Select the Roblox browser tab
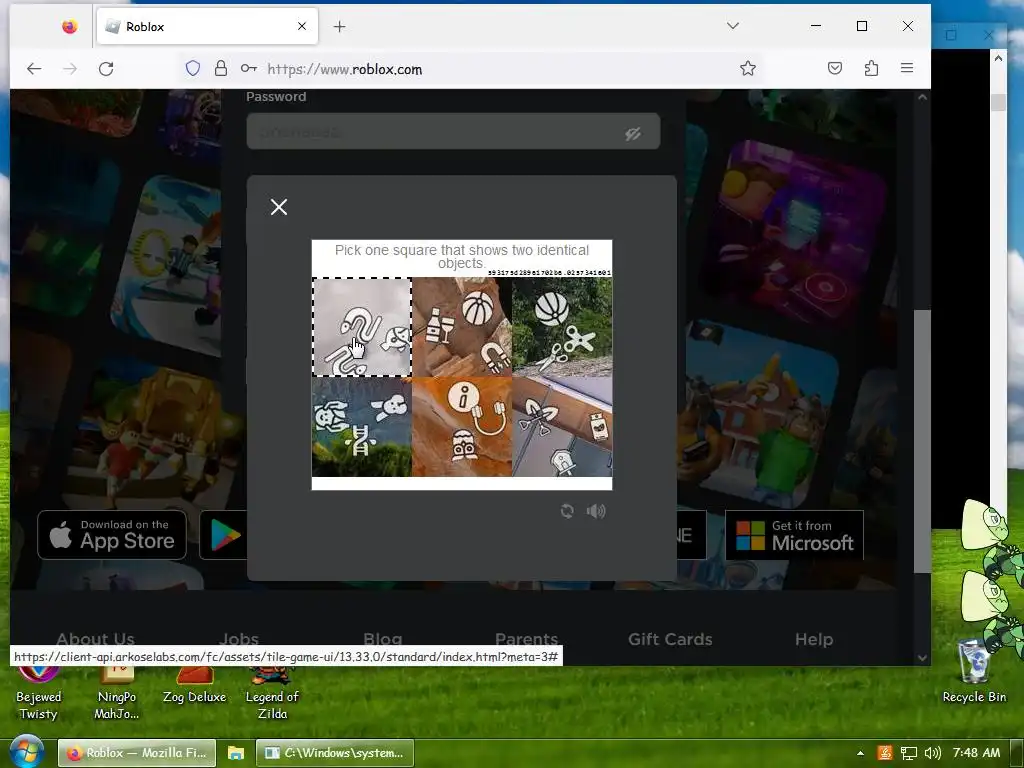 pyautogui.click(x=208, y=27)
